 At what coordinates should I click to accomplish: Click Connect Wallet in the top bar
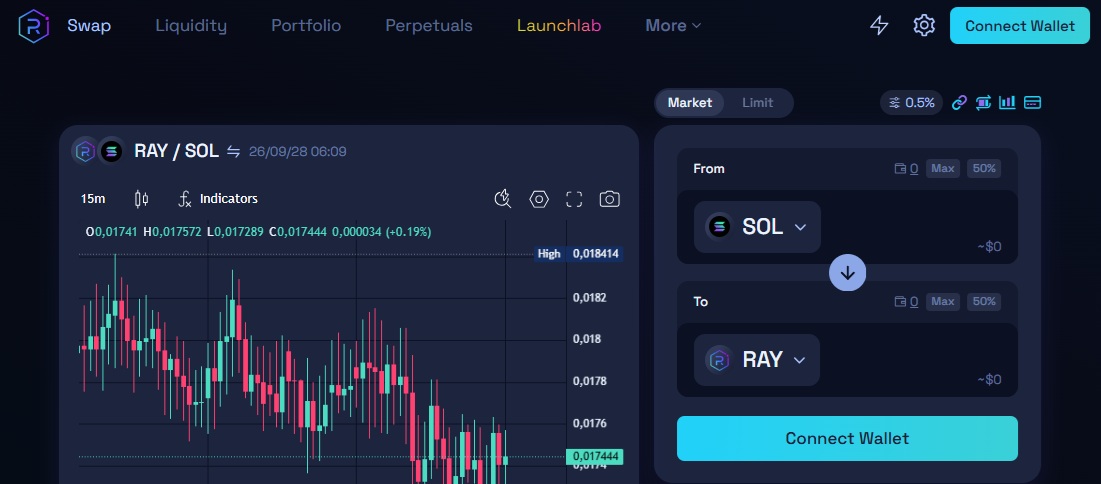(x=1020, y=26)
